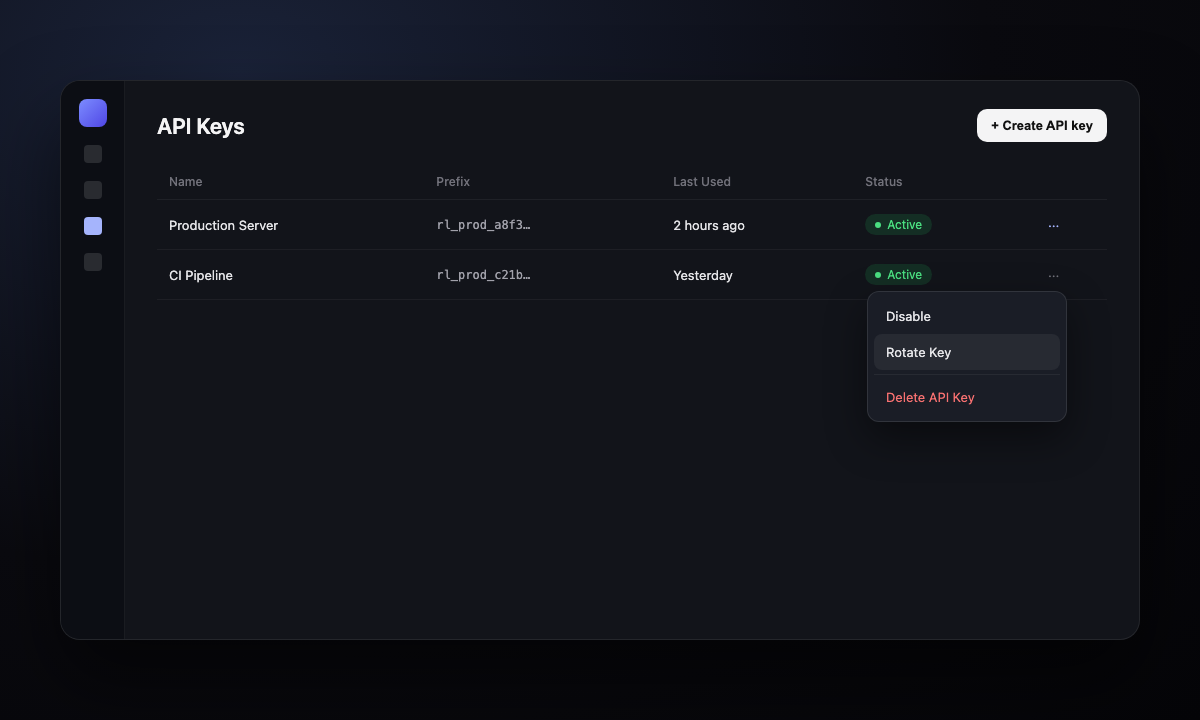Choose Delete API Key option
This screenshot has height=720, width=1200.
click(966, 397)
